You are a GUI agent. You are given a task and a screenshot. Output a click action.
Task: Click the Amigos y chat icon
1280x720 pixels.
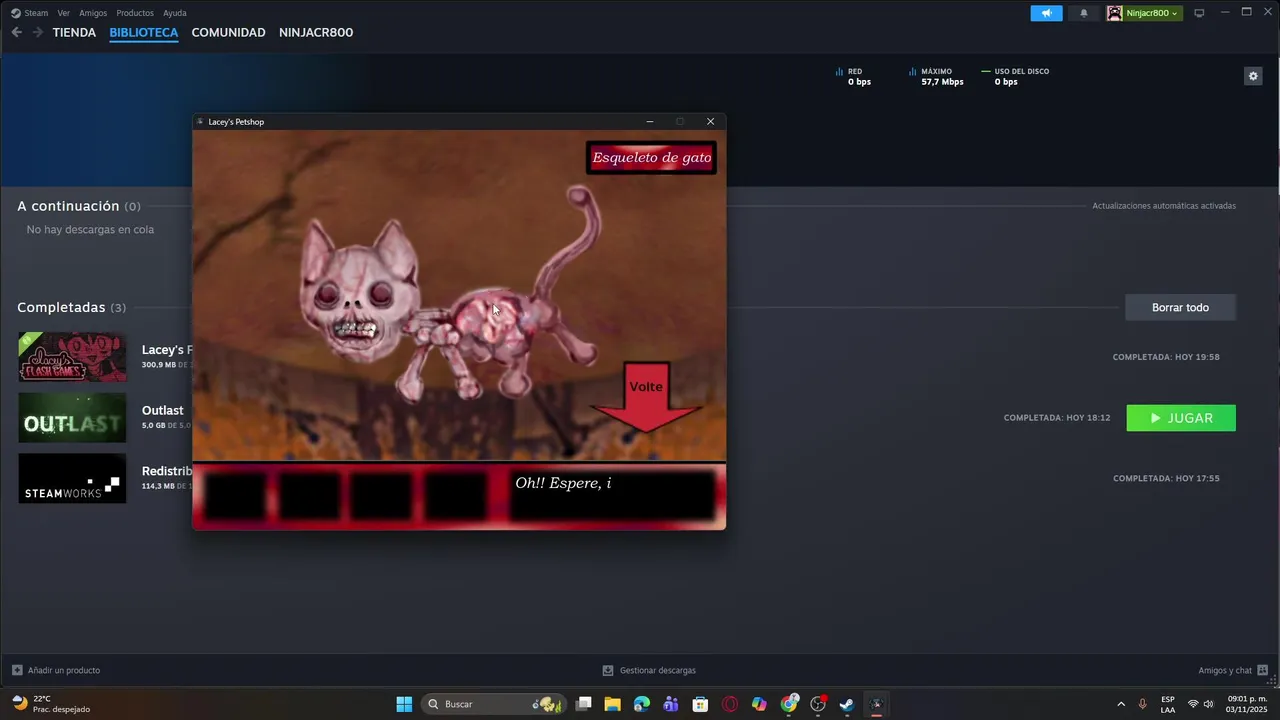[x=1262, y=670]
